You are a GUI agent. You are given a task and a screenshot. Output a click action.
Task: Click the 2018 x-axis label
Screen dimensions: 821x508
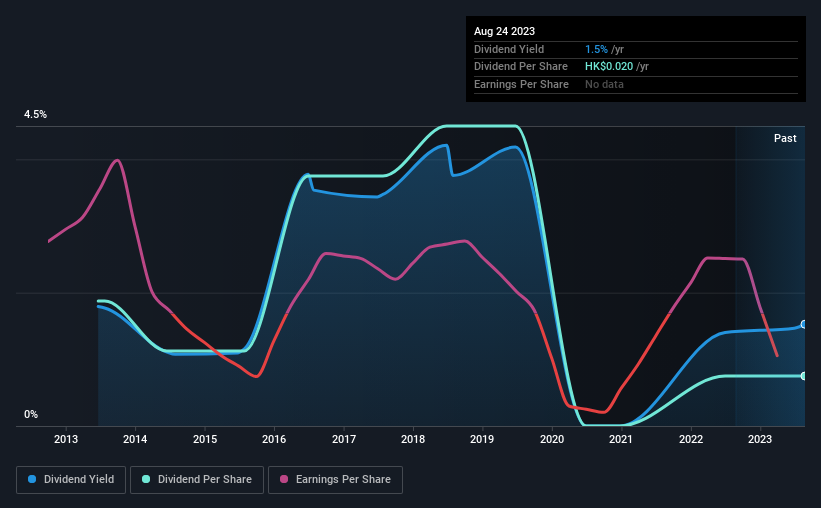(413, 439)
